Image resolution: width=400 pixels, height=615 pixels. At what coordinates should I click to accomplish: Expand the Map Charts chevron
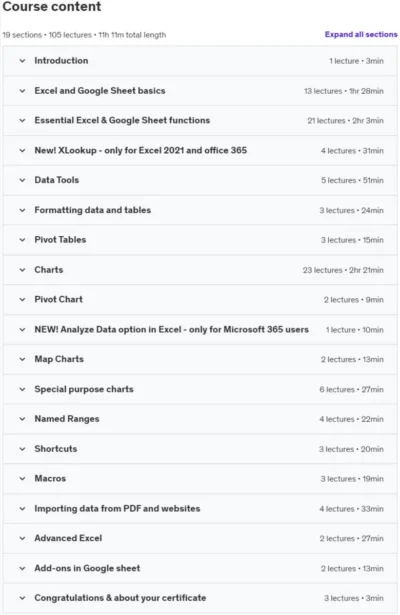point(22,359)
